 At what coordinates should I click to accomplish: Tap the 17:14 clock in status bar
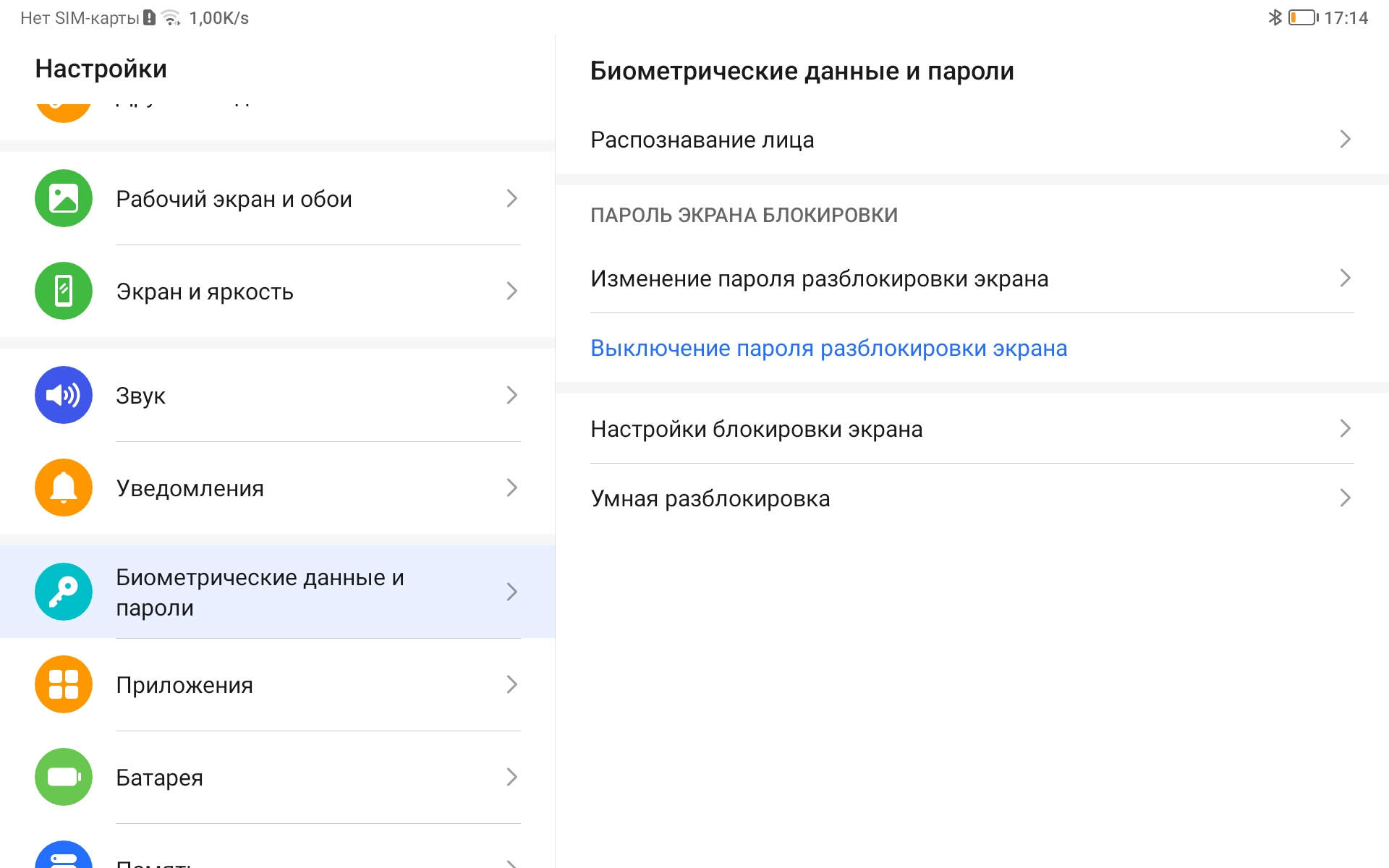(1346, 18)
